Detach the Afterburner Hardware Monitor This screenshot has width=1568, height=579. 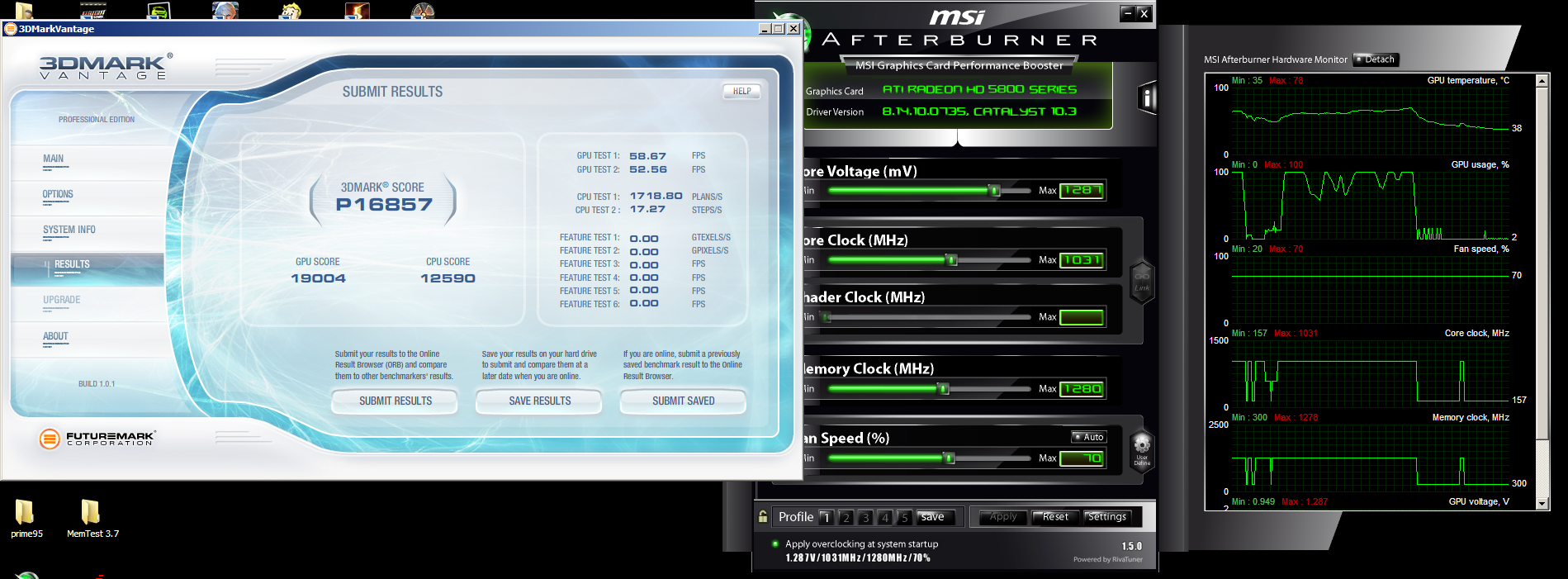(x=1376, y=59)
